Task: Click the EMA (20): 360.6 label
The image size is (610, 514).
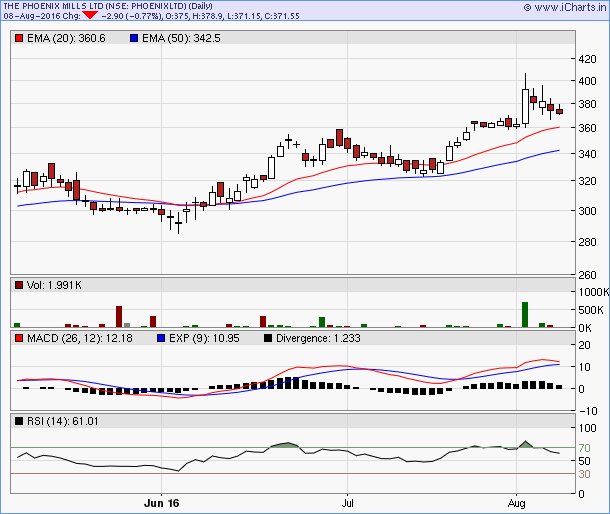Action: [66, 39]
